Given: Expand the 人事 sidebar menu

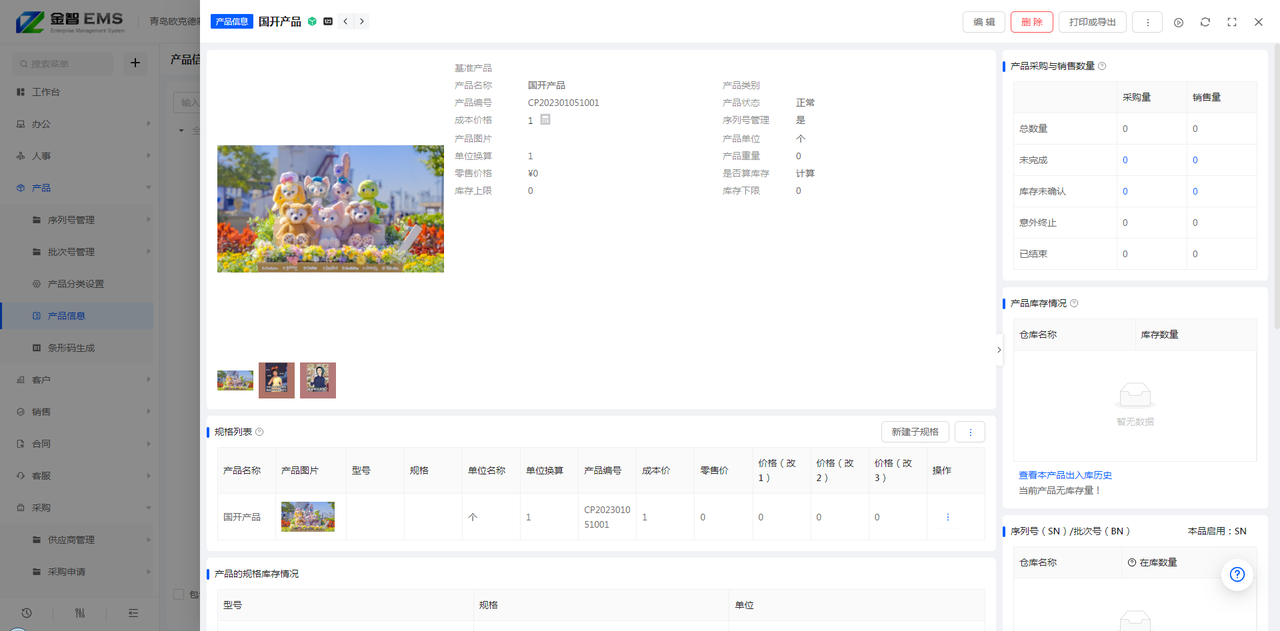Looking at the screenshot, I should [77, 156].
